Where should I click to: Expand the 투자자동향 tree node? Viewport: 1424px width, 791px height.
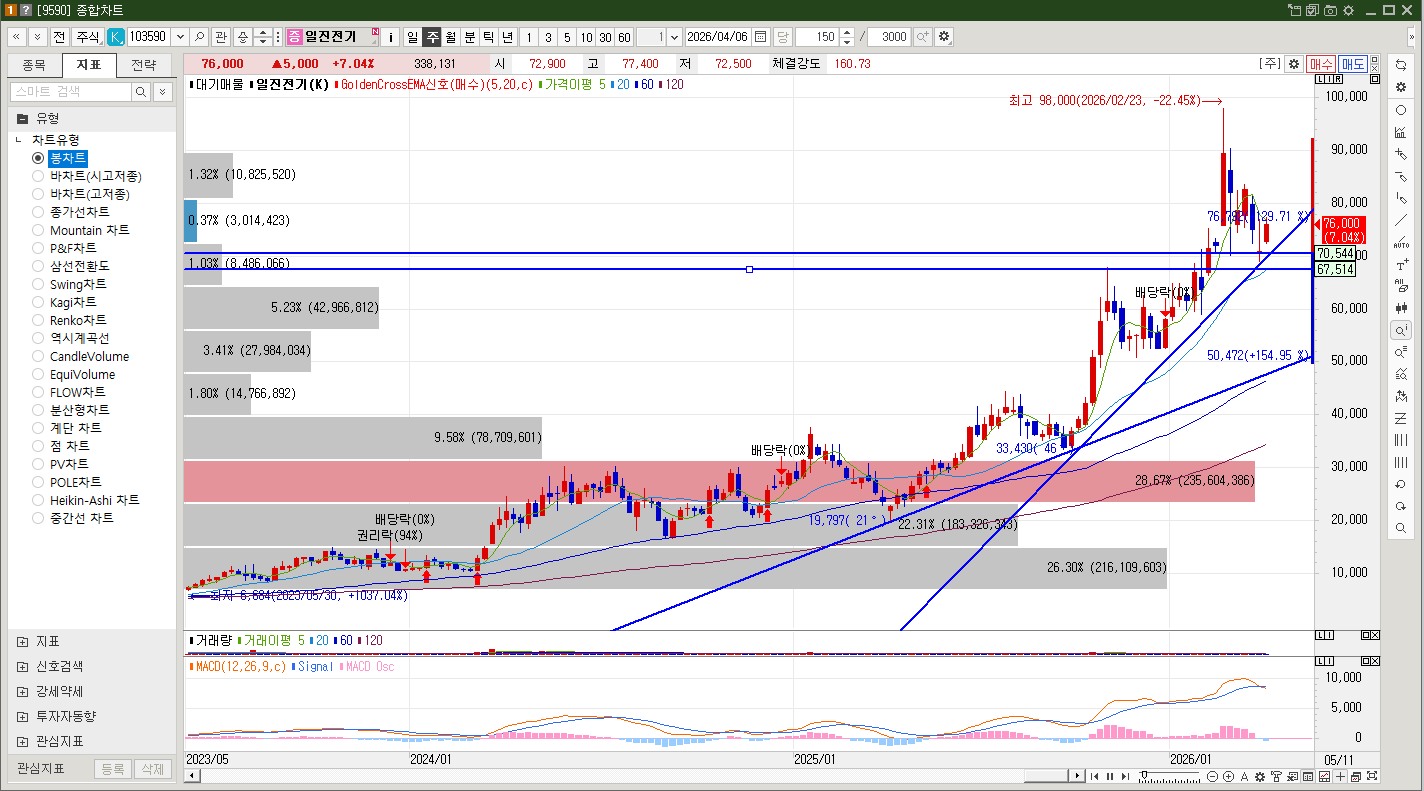(23, 716)
